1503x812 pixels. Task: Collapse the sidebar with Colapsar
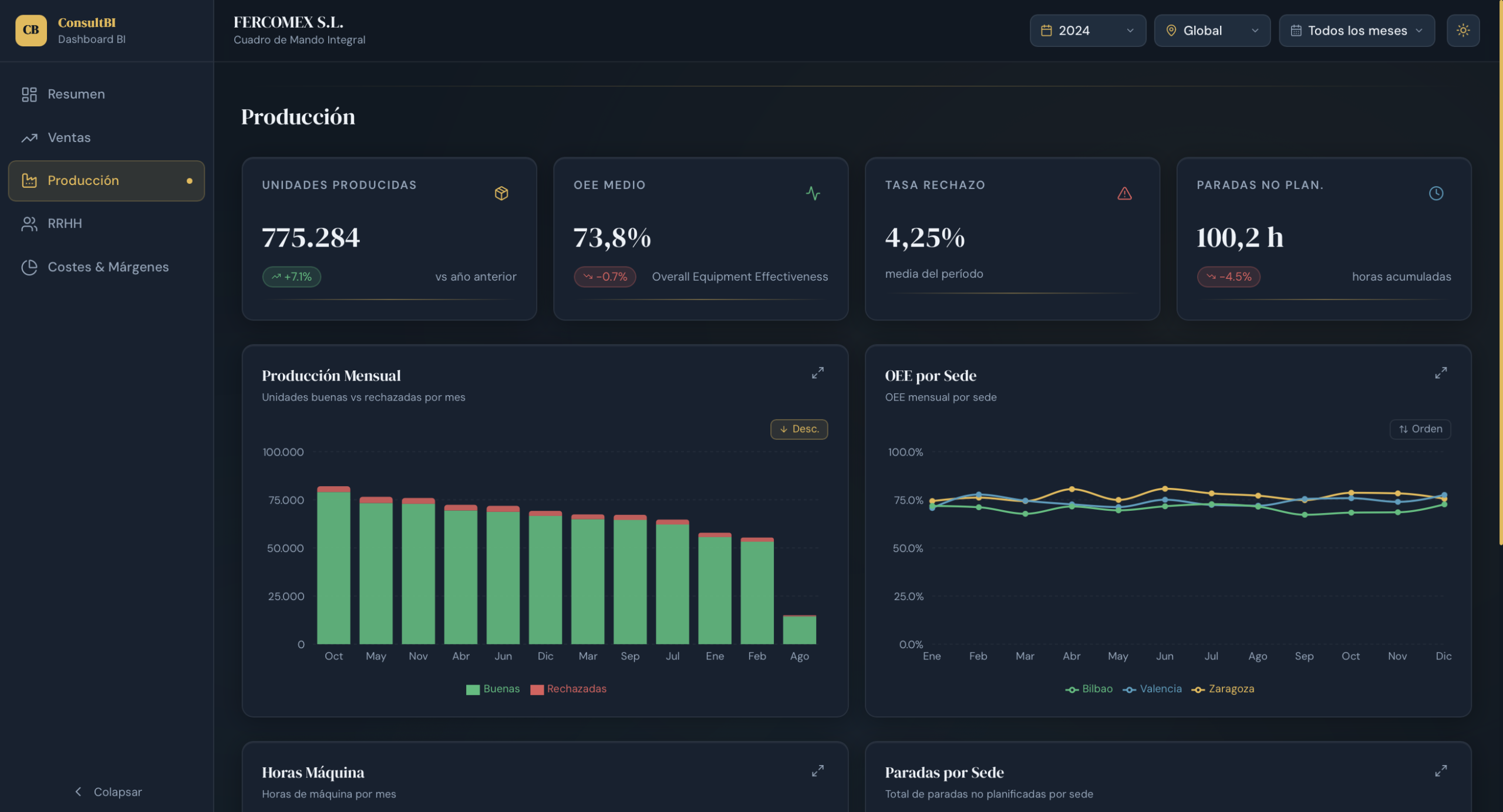pyautogui.click(x=109, y=791)
